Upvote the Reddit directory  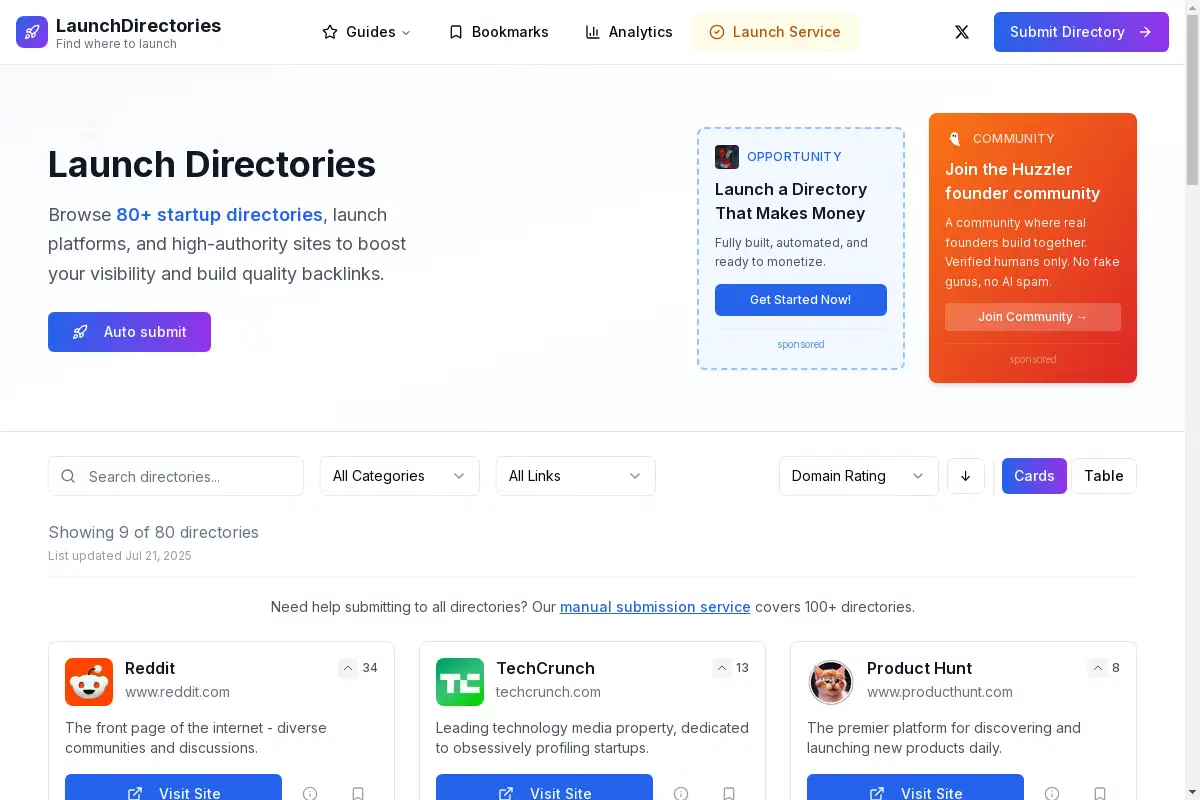(348, 668)
